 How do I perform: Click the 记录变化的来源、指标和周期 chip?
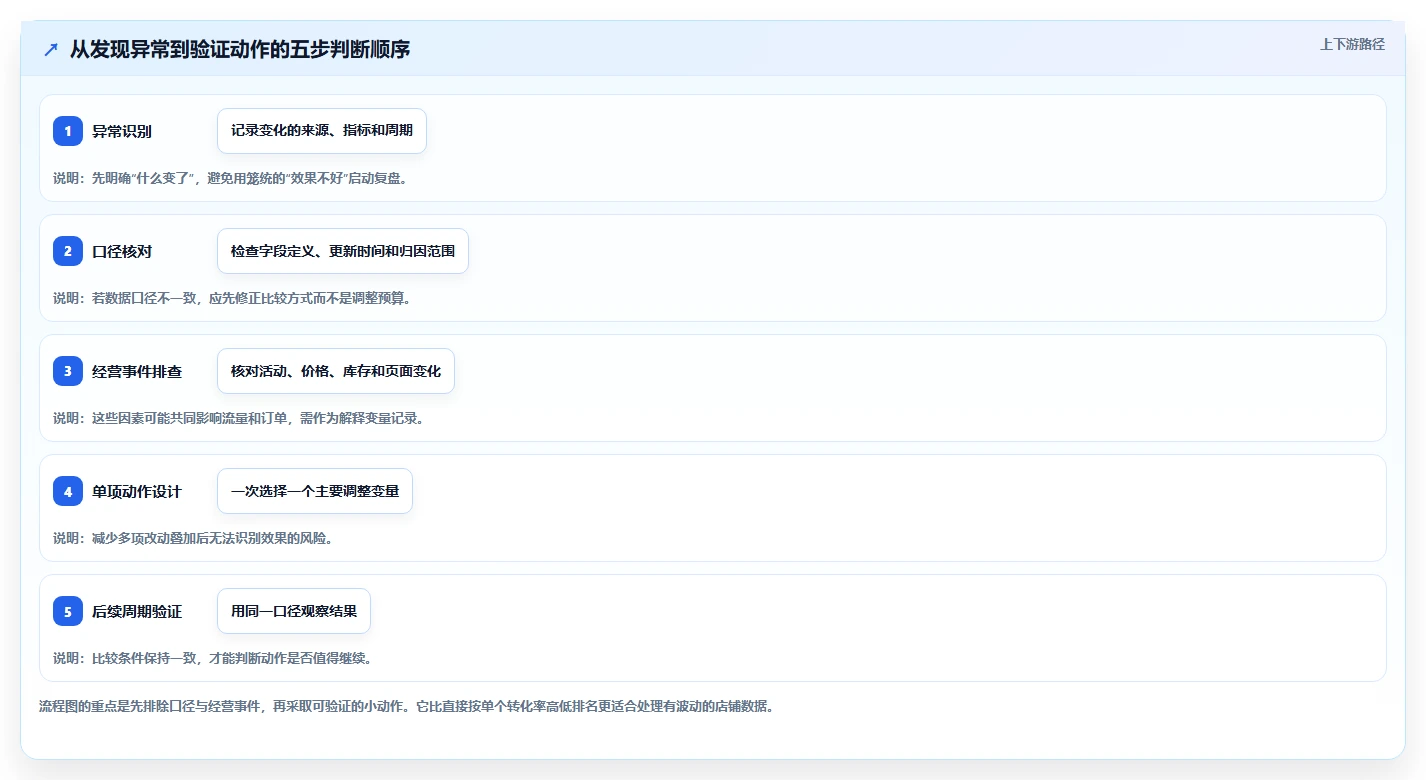point(322,131)
